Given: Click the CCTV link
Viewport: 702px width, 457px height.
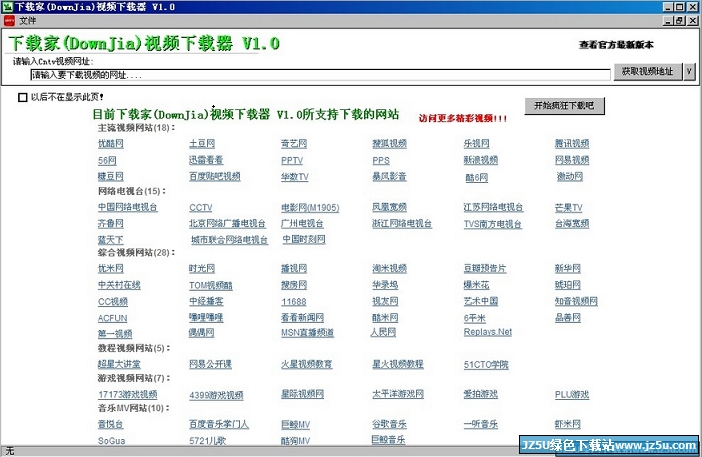Looking at the screenshot, I should 201,208.
